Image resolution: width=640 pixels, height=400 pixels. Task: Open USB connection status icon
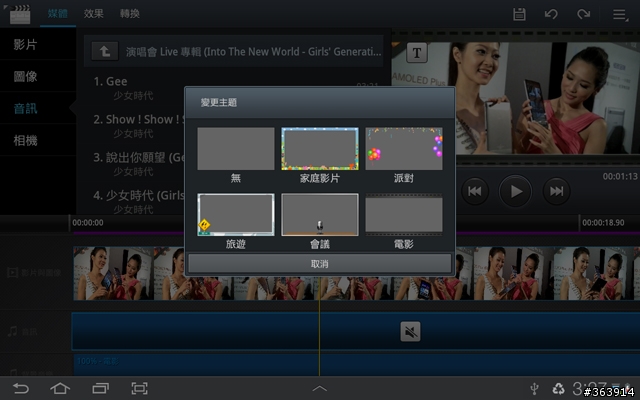534,389
